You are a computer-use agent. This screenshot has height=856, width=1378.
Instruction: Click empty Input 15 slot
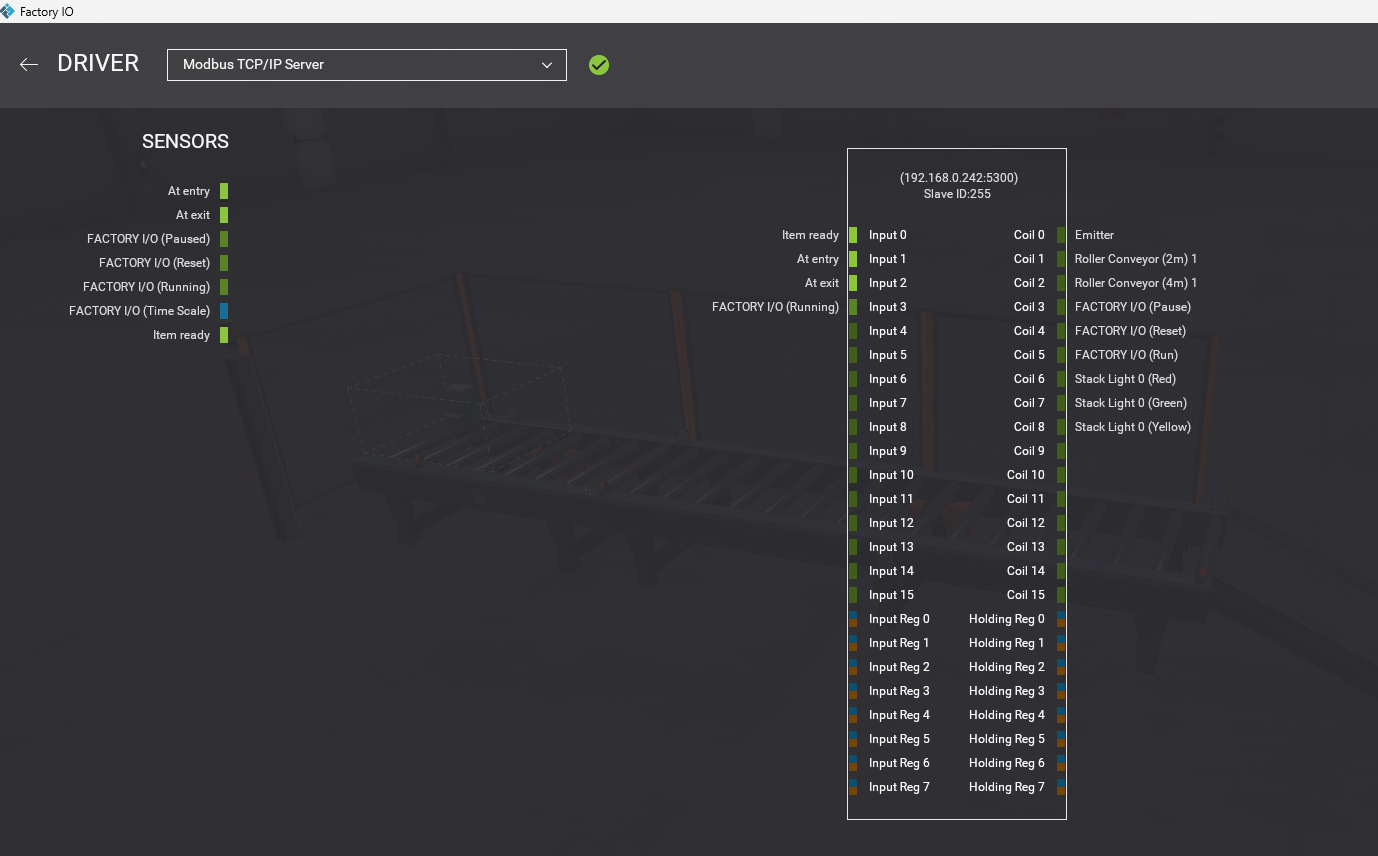(x=891, y=595)
